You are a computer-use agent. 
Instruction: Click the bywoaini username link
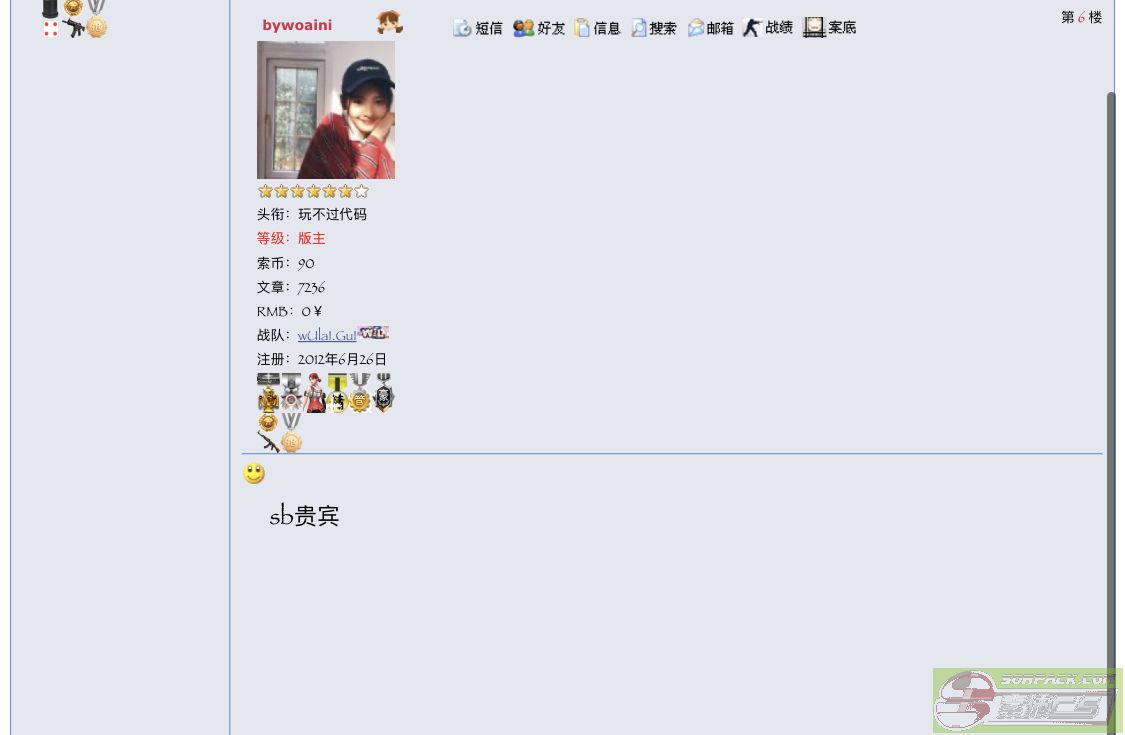[x=297, y=25]
